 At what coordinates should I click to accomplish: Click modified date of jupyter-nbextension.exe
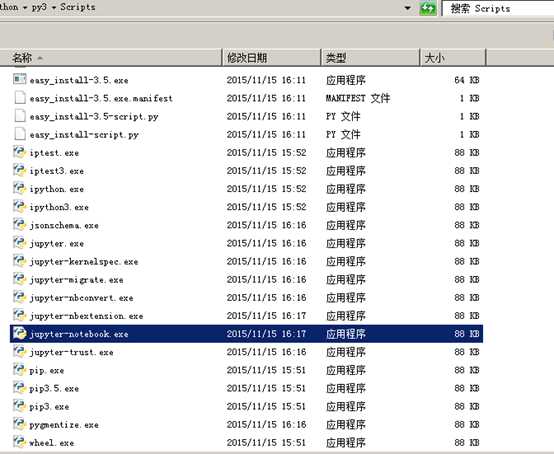pyautogui.click(x=266, y=316)
